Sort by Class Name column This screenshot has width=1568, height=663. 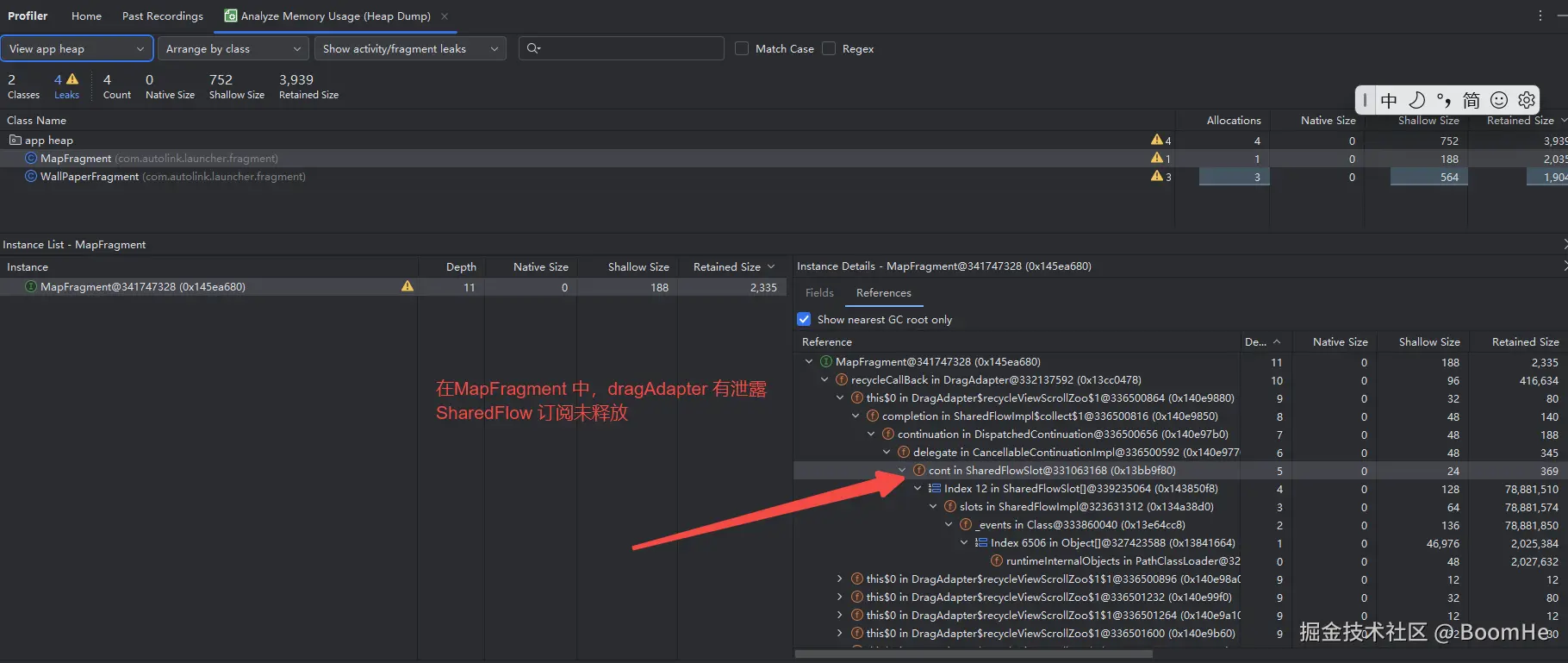36,120
